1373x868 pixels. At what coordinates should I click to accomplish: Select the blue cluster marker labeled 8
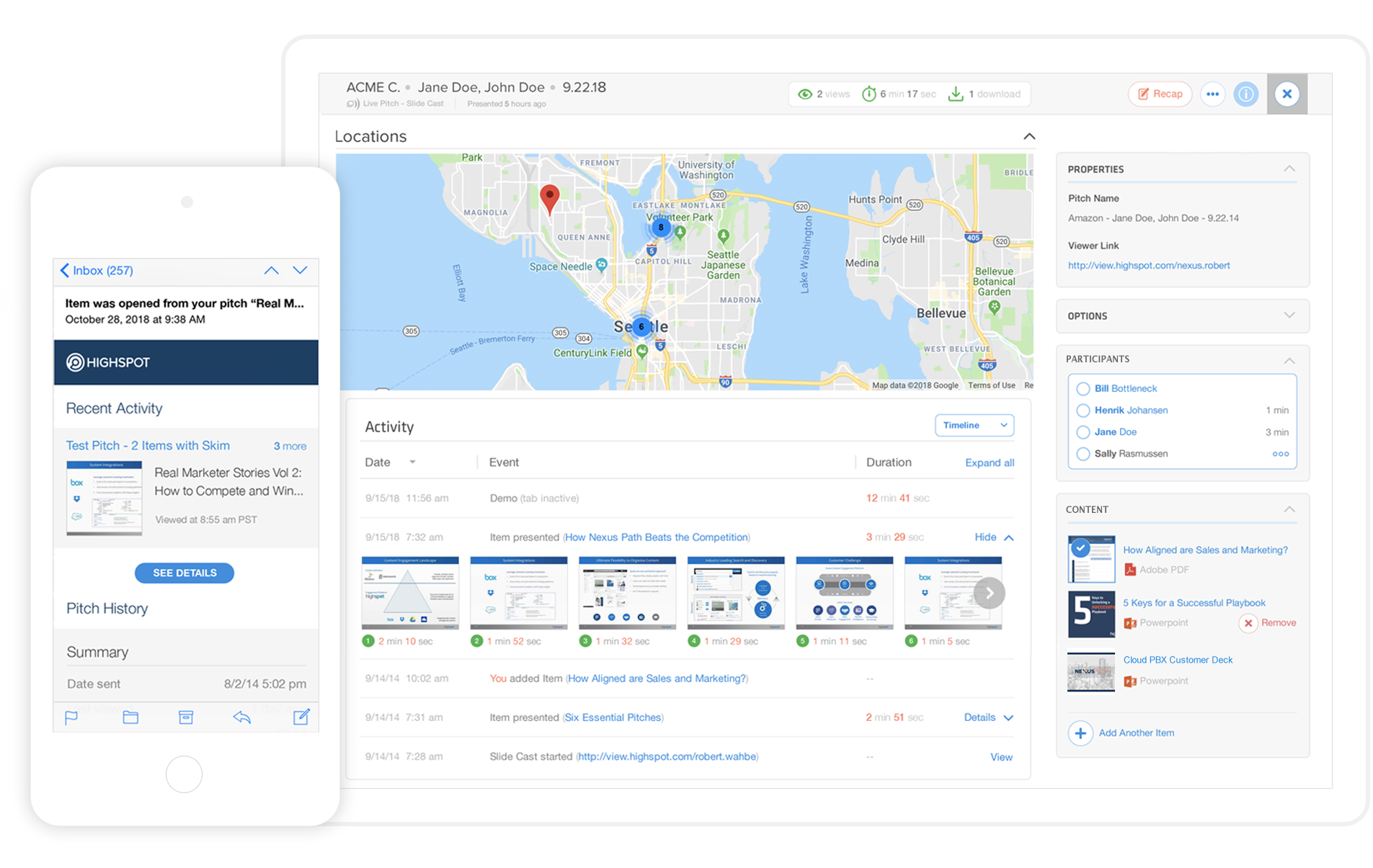pyautogui.click(x=660, y=228)
